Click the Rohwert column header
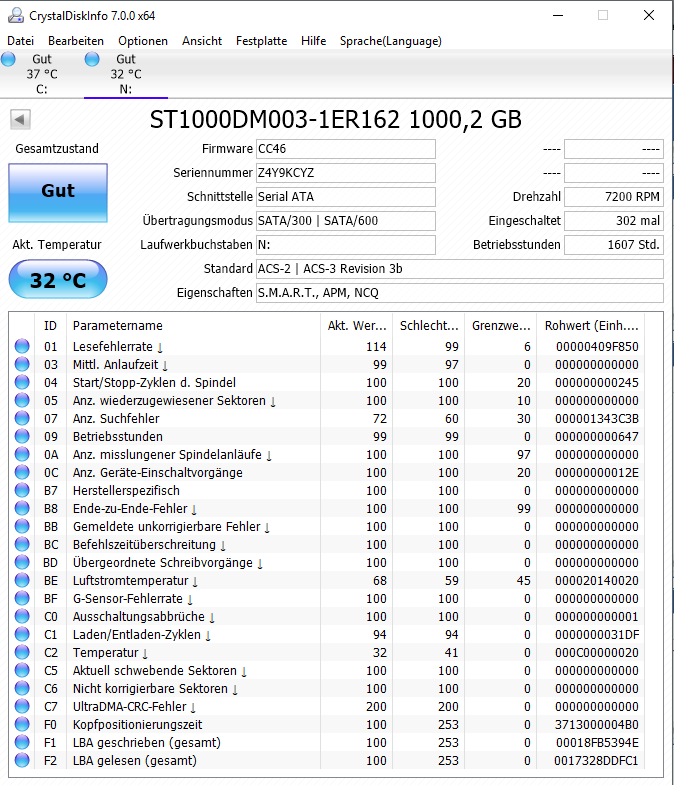674x785 pixels. pos(591,326)
